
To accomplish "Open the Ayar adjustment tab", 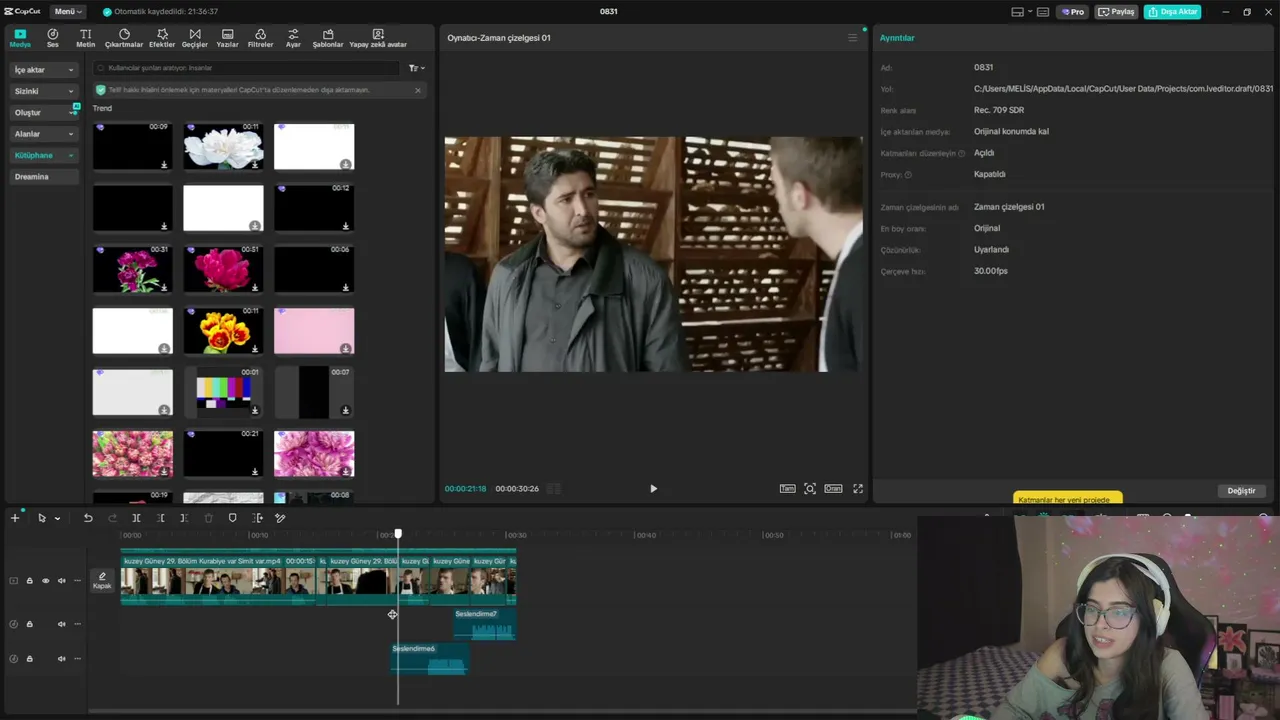I will click(x=293, y=38).
